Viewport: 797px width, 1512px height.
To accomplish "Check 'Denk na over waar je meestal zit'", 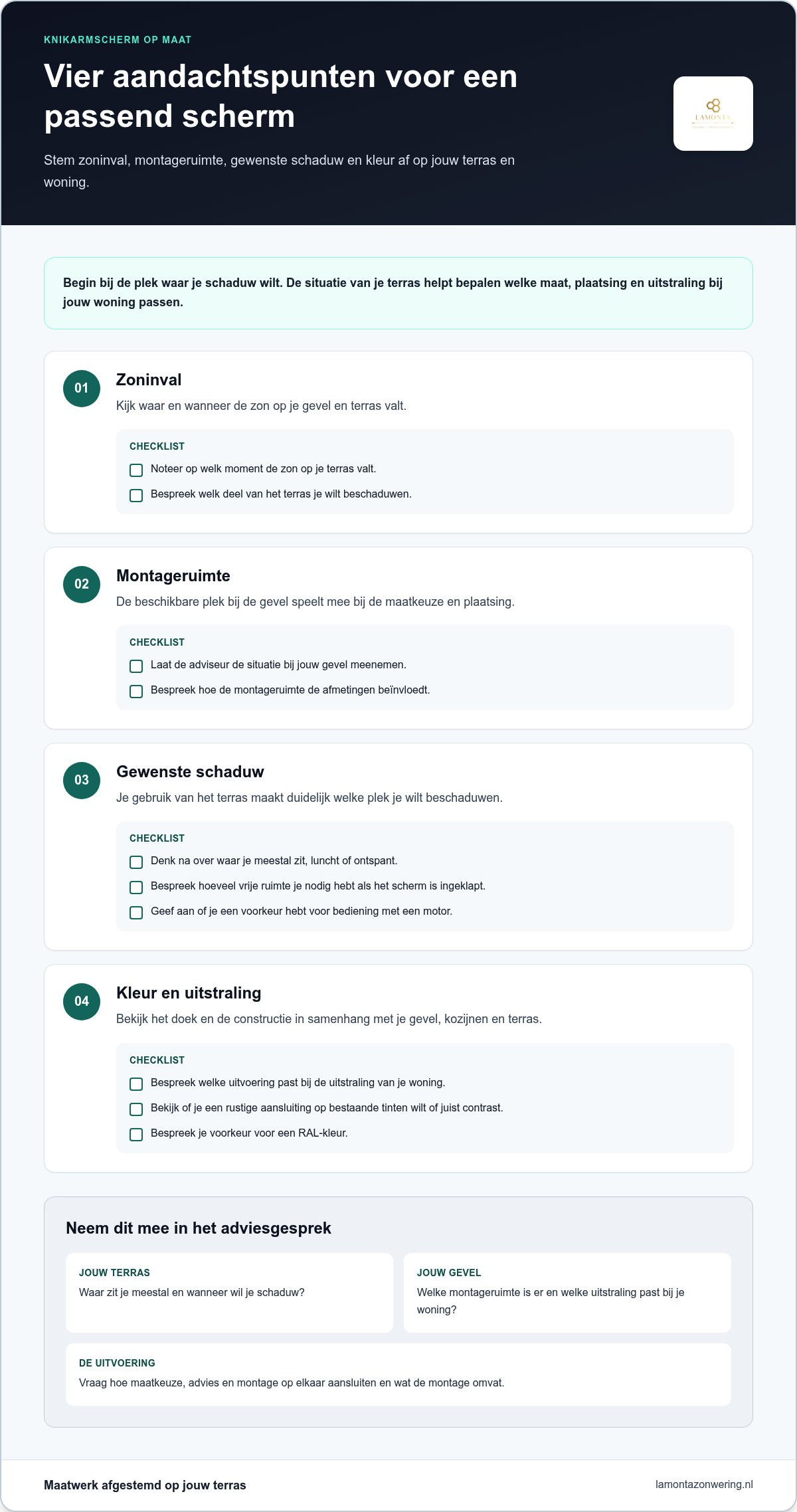I will click(x=136, y=862).
